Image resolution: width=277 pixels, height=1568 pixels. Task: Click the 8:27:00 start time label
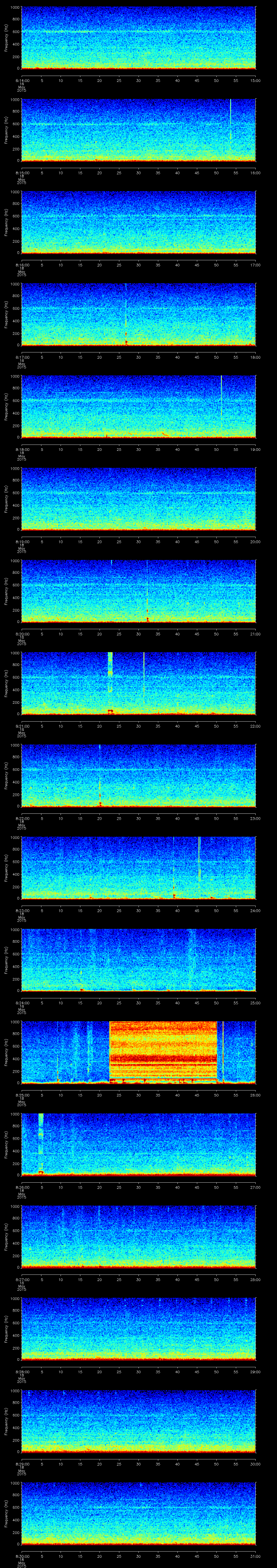click(x=22, y=1279)
